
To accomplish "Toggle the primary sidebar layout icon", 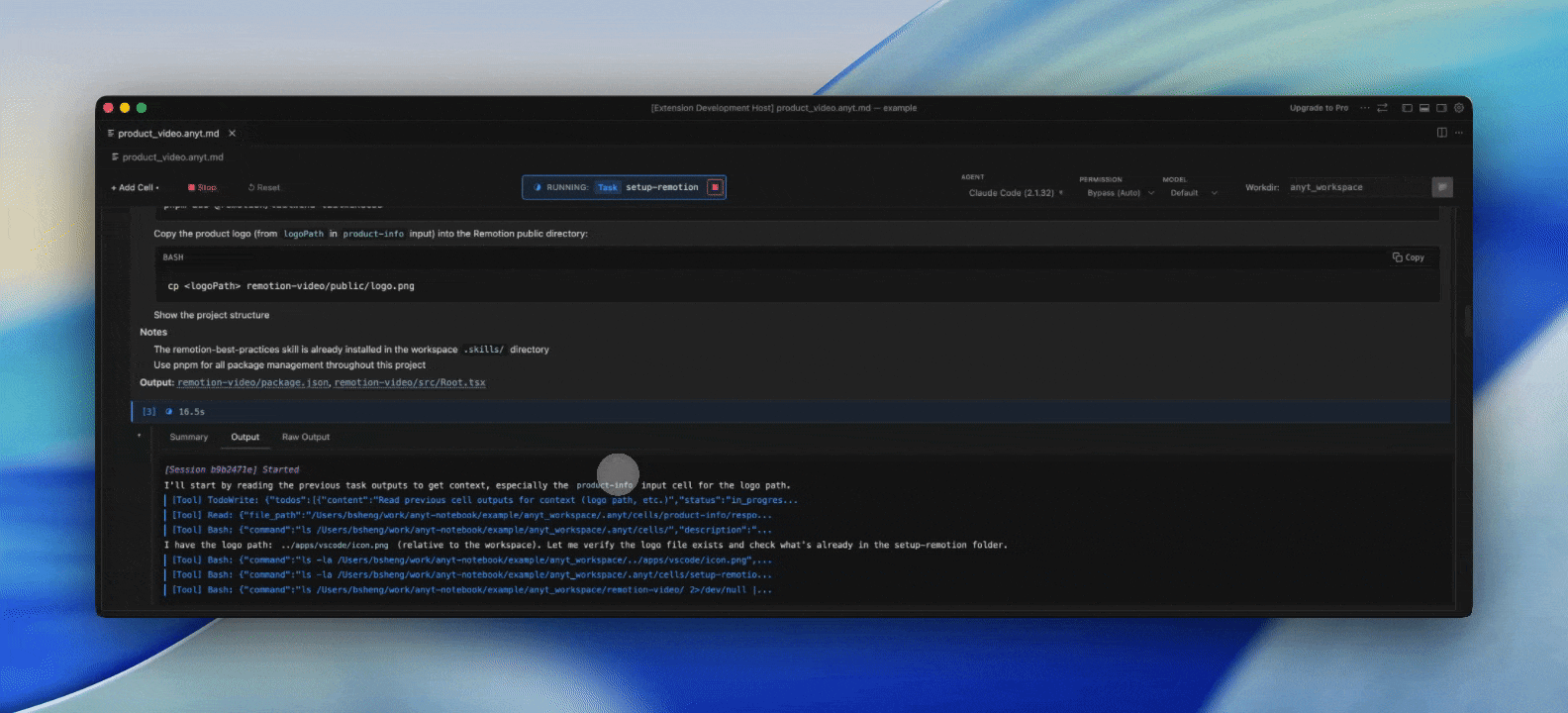I will click(x=1407, y=108).
